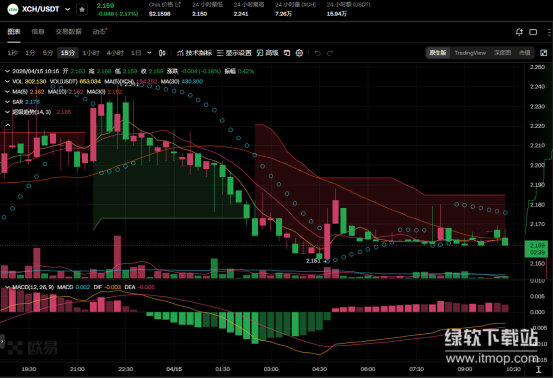Select the 1小时 timeframe
The image size is (553, 378).
point(91,53)
